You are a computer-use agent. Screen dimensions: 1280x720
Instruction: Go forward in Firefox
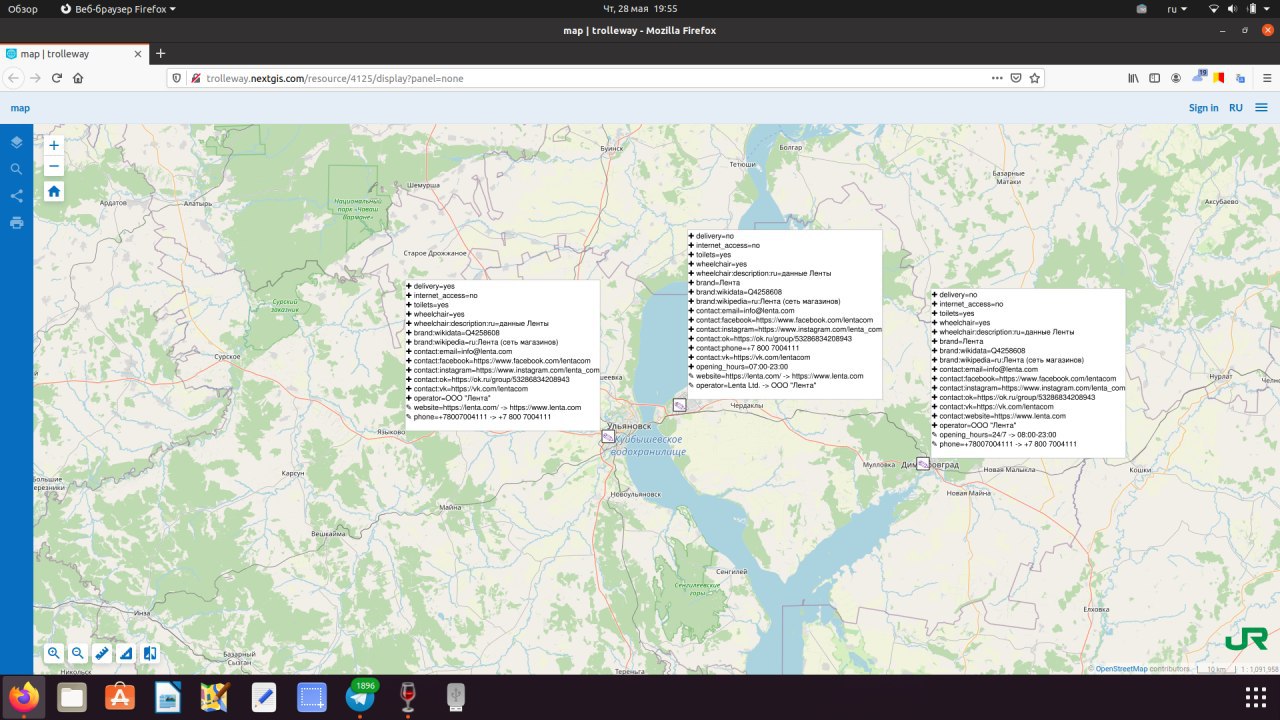pos(35,78)
